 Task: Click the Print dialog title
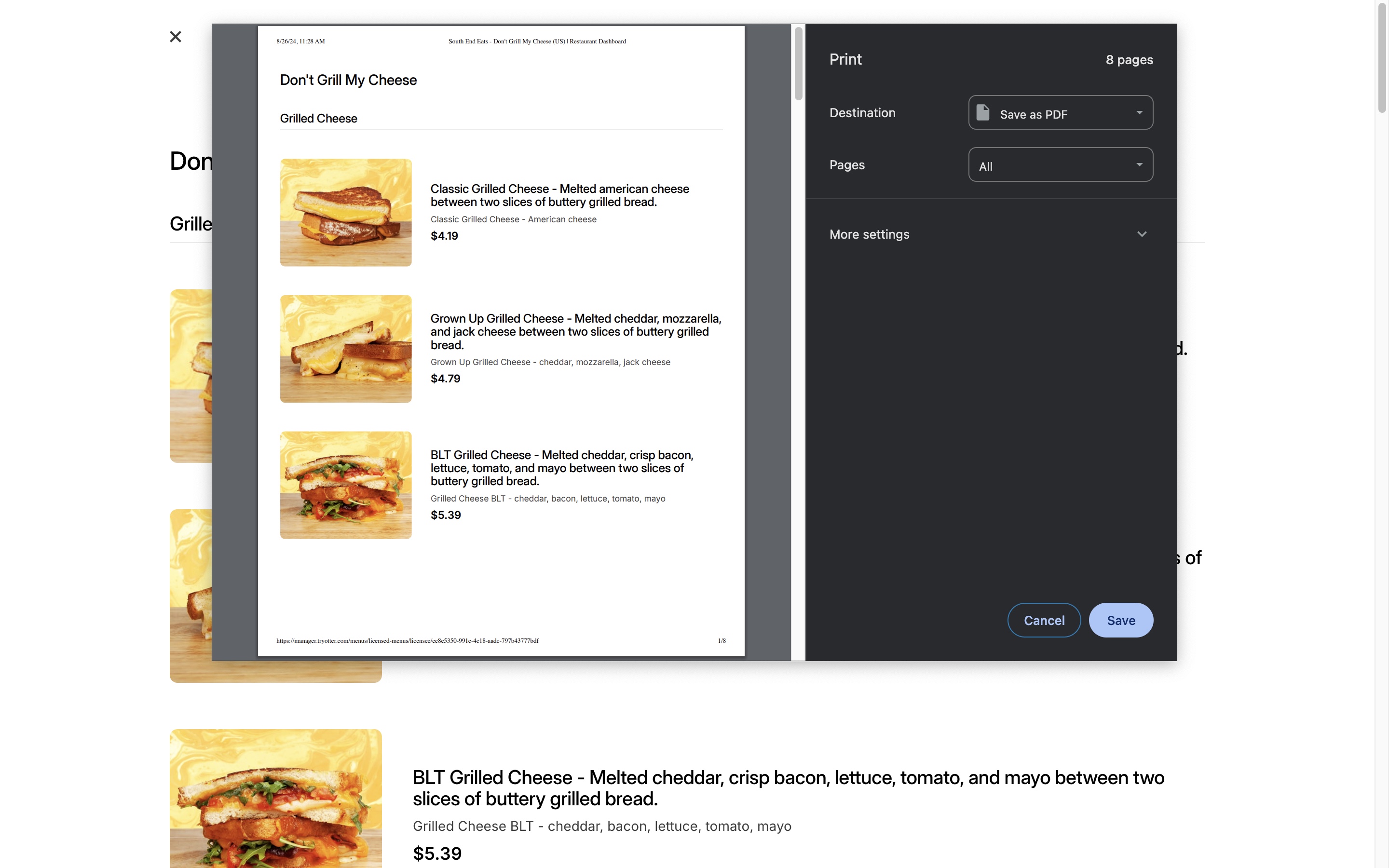click(x=845, y=59)
